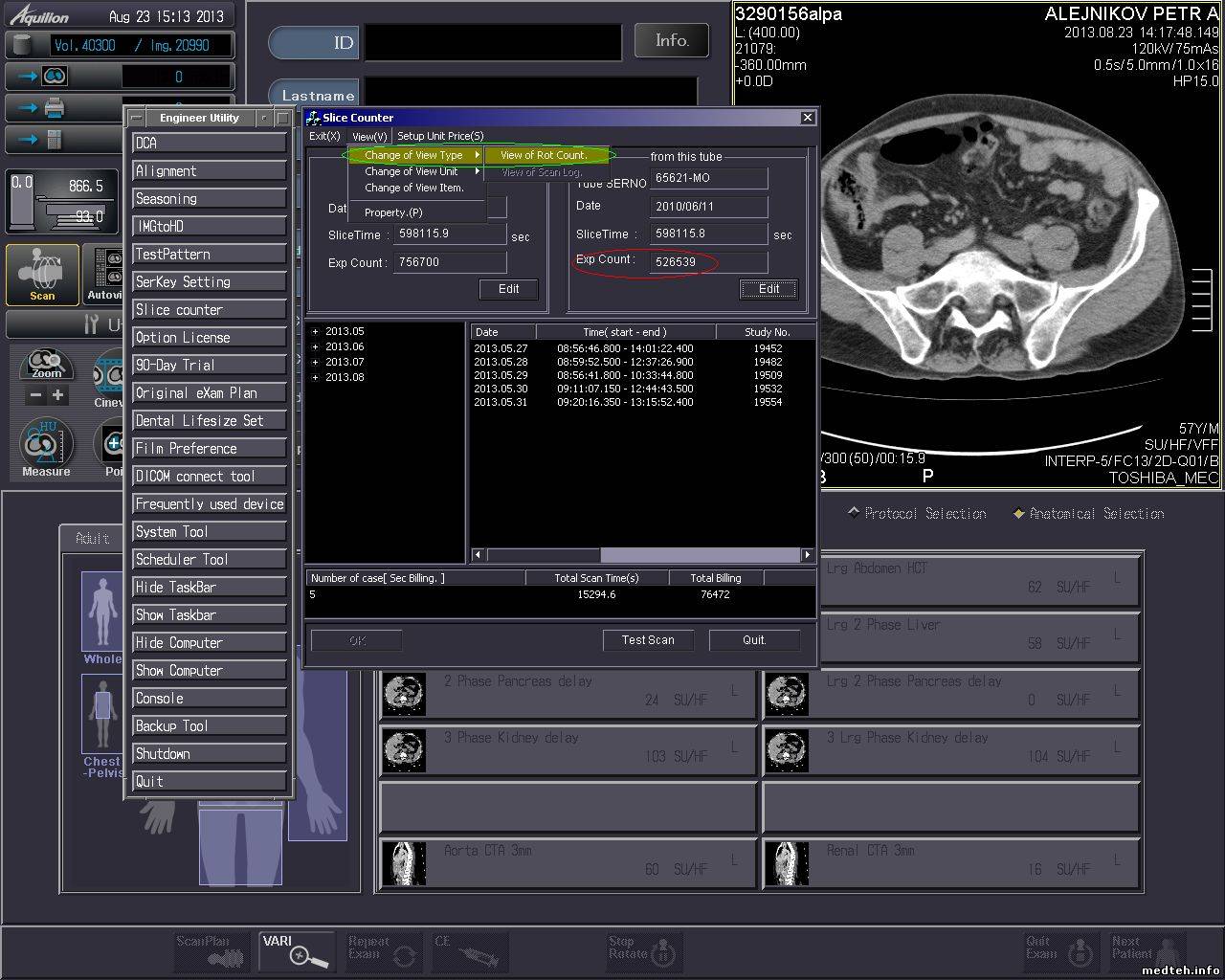1225x980 pixels.
Task: Expand the 2013.05 tree node
Action: tap(315, 332)
